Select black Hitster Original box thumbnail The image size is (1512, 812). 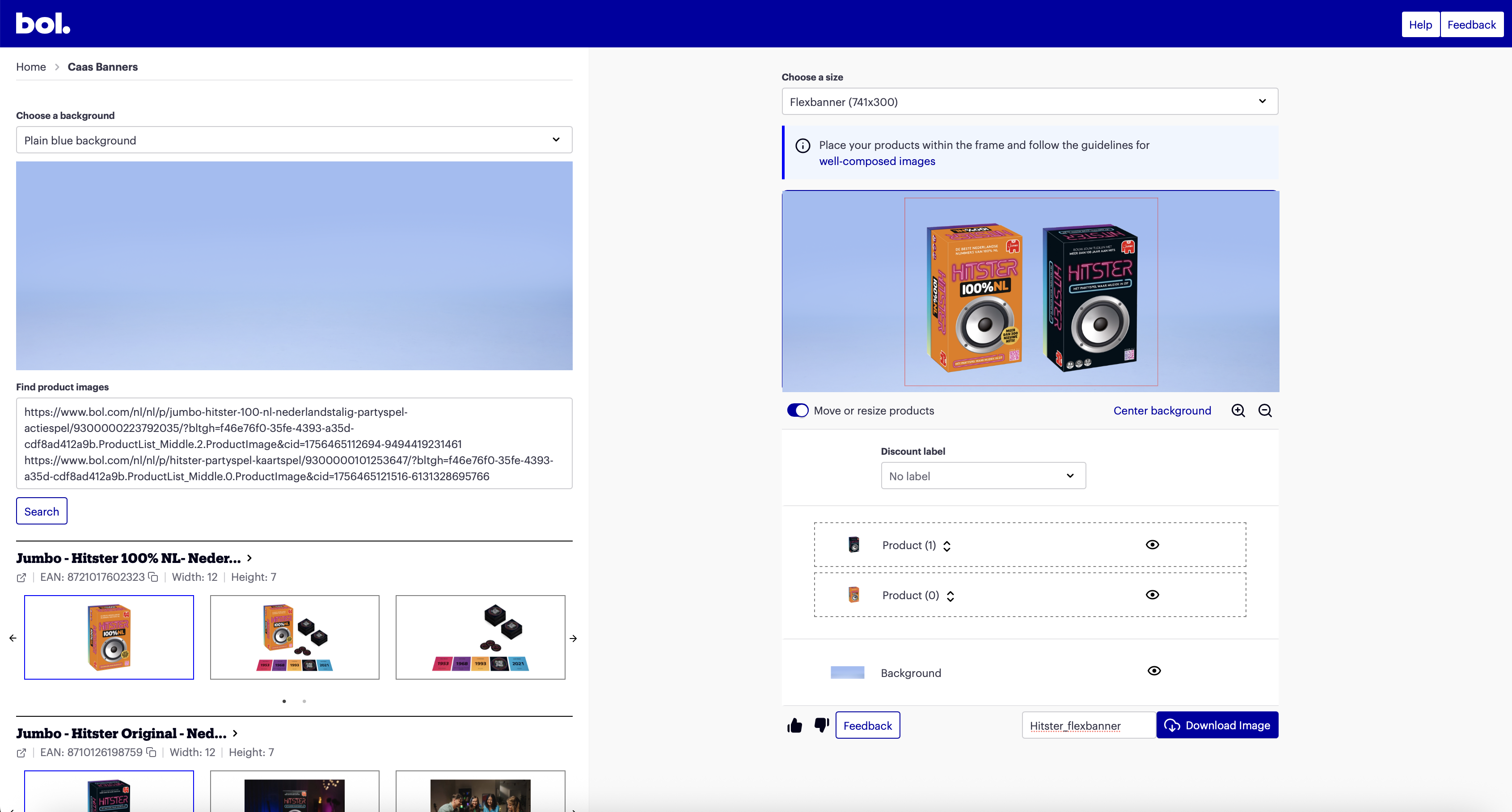tap(109, 791)
